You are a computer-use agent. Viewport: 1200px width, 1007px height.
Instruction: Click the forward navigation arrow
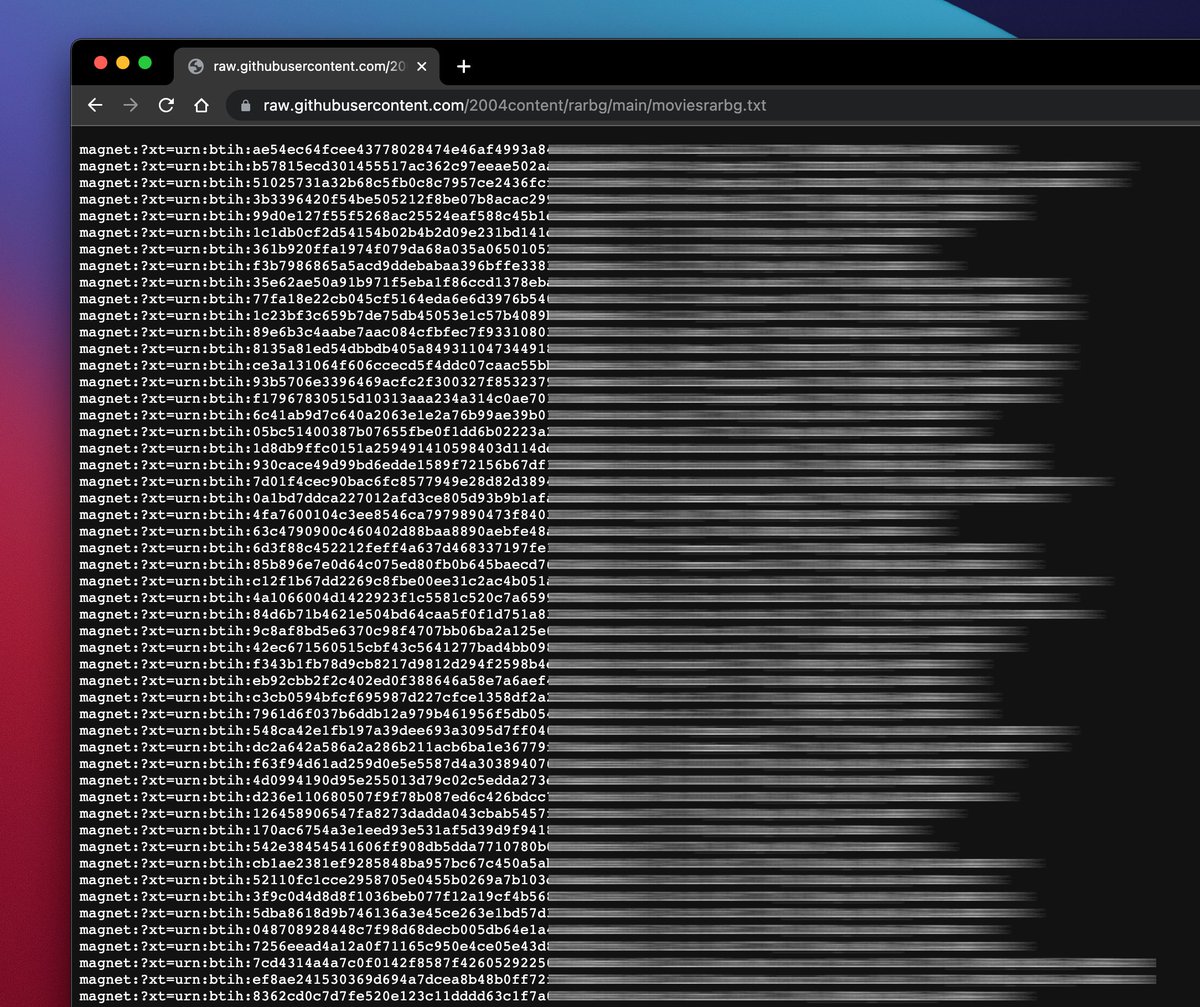pyautogui.click(x=130, y=105)
